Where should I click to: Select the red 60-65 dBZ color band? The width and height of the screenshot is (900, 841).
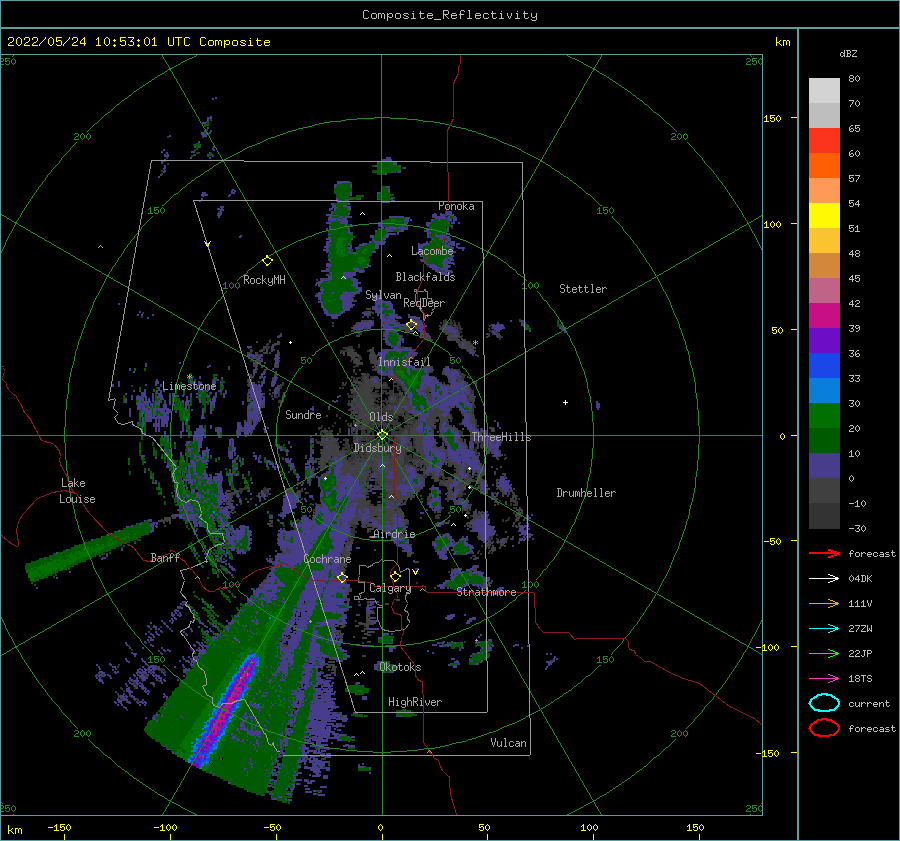(824, 141)
